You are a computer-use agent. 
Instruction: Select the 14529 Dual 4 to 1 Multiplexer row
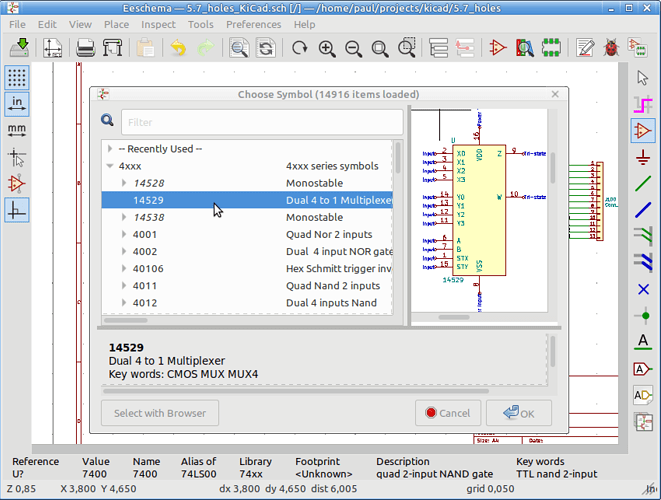(x=247, y=200)
